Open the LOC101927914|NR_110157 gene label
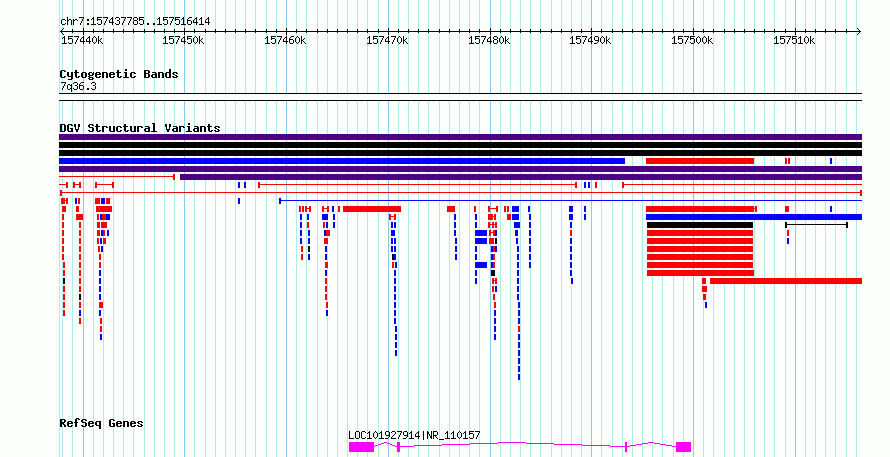 pos(414,435)
